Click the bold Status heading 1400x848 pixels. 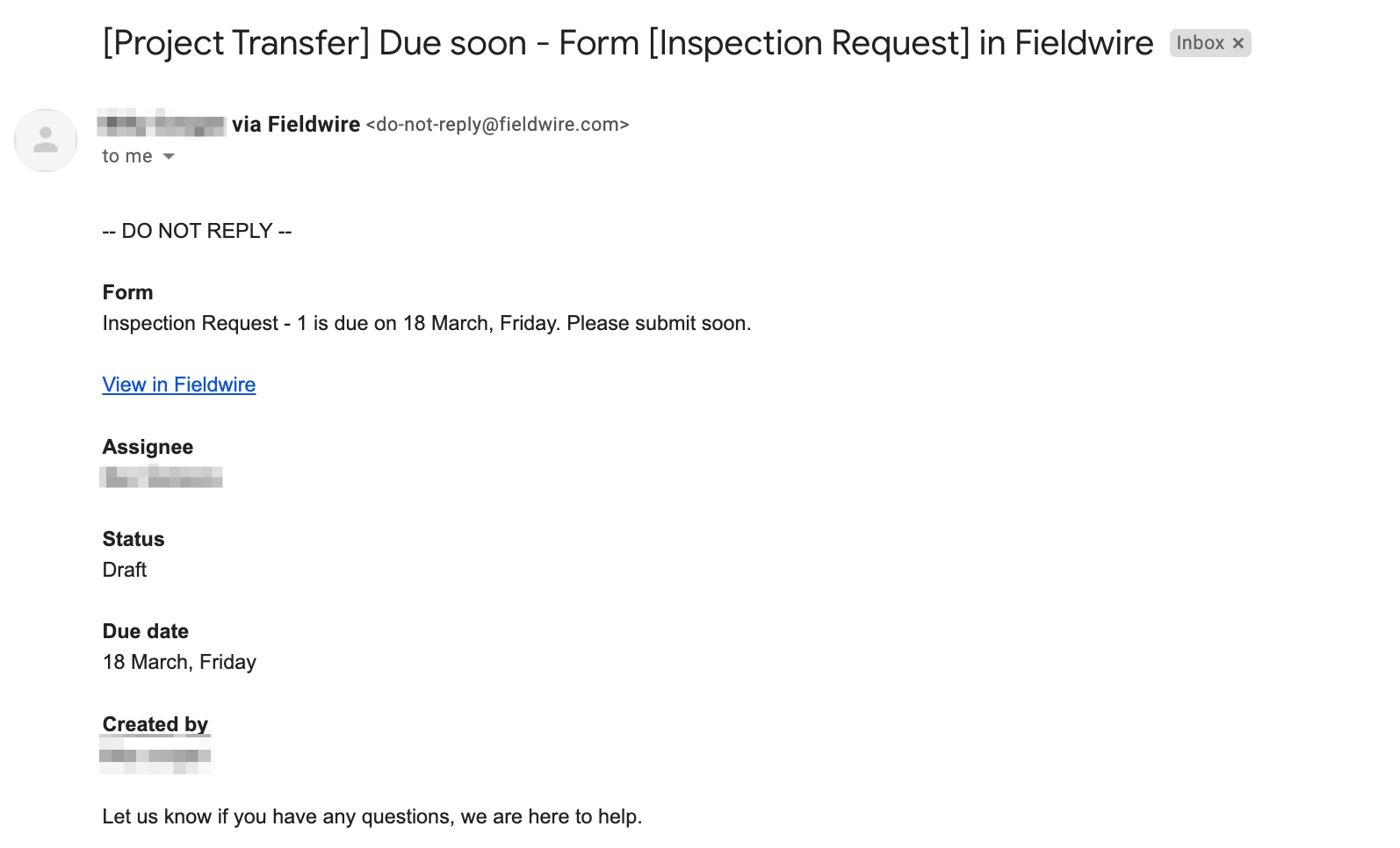coord(134,539)
